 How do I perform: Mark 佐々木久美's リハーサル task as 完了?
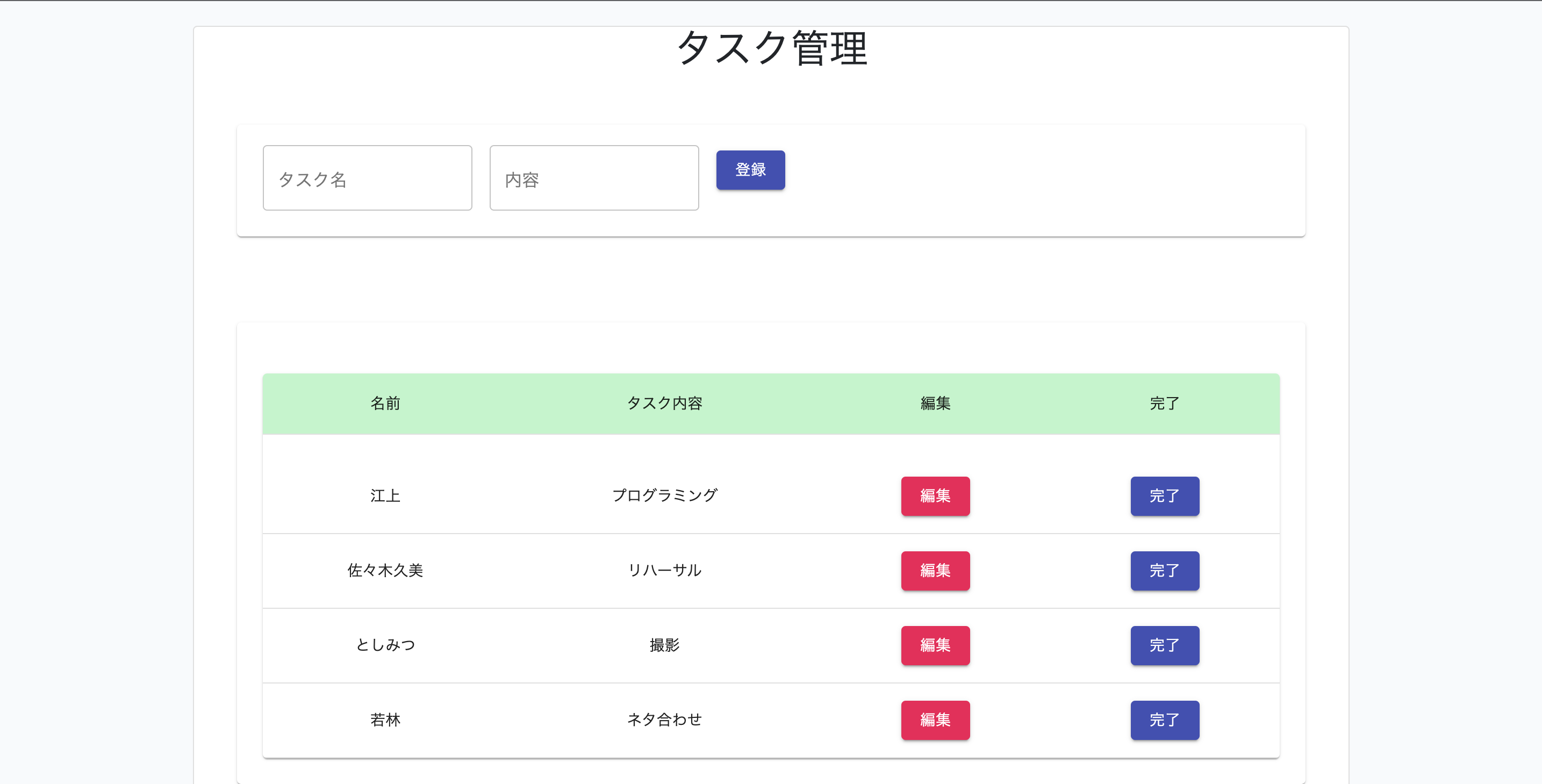(x=1164, y=571)
